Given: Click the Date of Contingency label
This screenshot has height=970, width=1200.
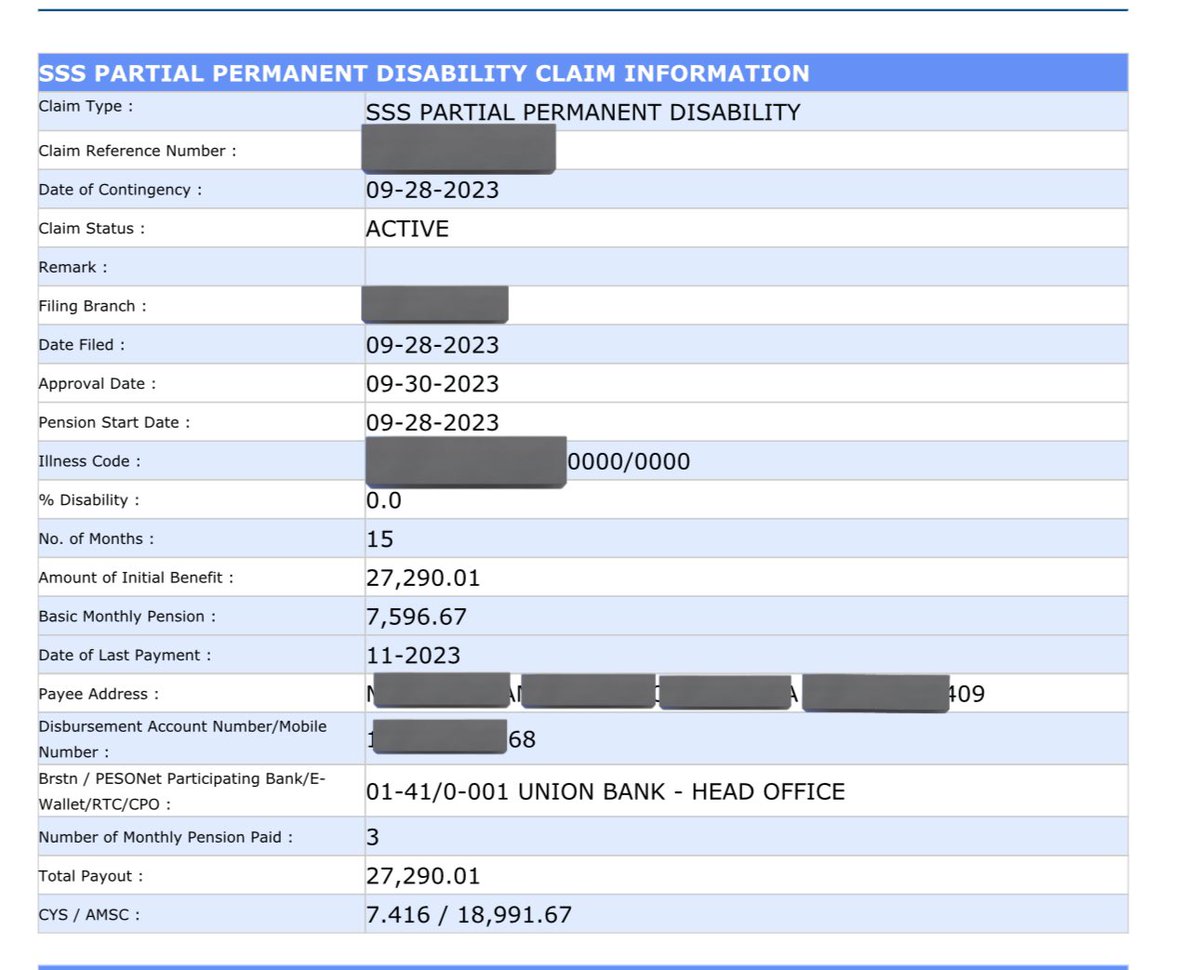Looking at the screenshot, I should pos(120,190).
